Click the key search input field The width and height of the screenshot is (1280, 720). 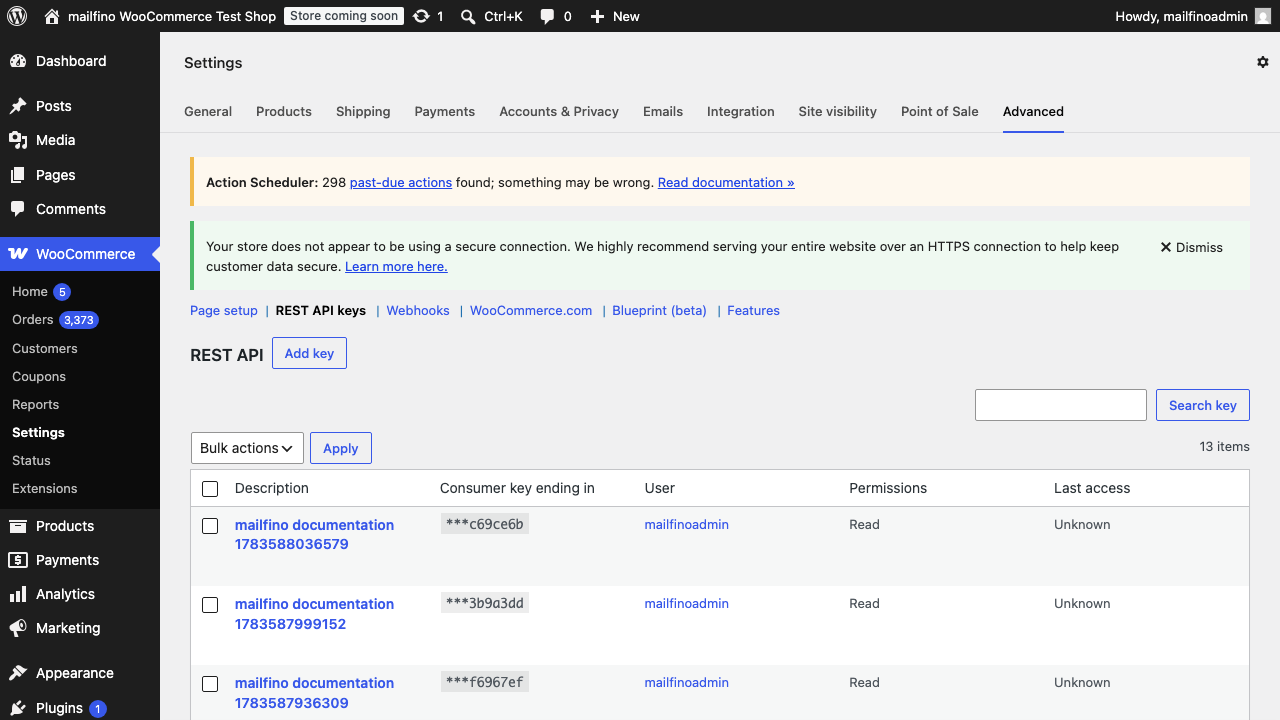[1061, 405]
